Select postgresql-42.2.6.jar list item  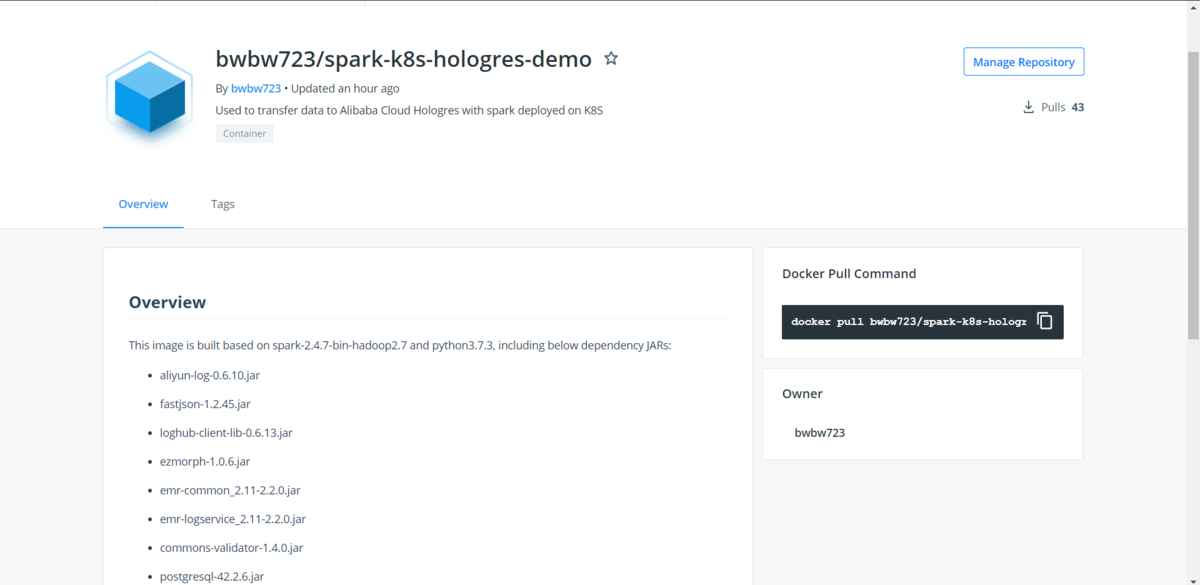(x=212, y=577)
